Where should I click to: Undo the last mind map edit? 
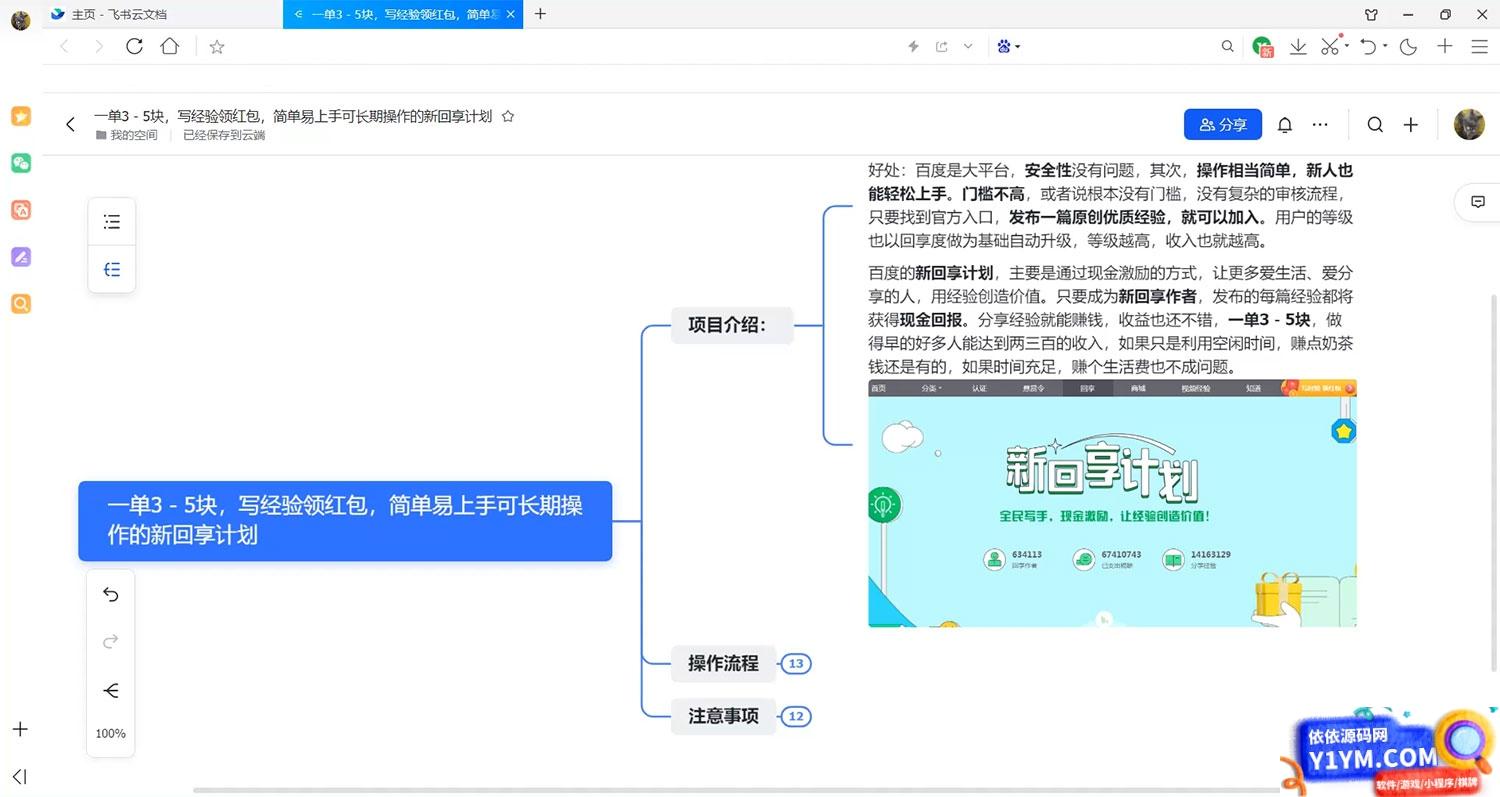pyautogui.click(x=111, y=595)
